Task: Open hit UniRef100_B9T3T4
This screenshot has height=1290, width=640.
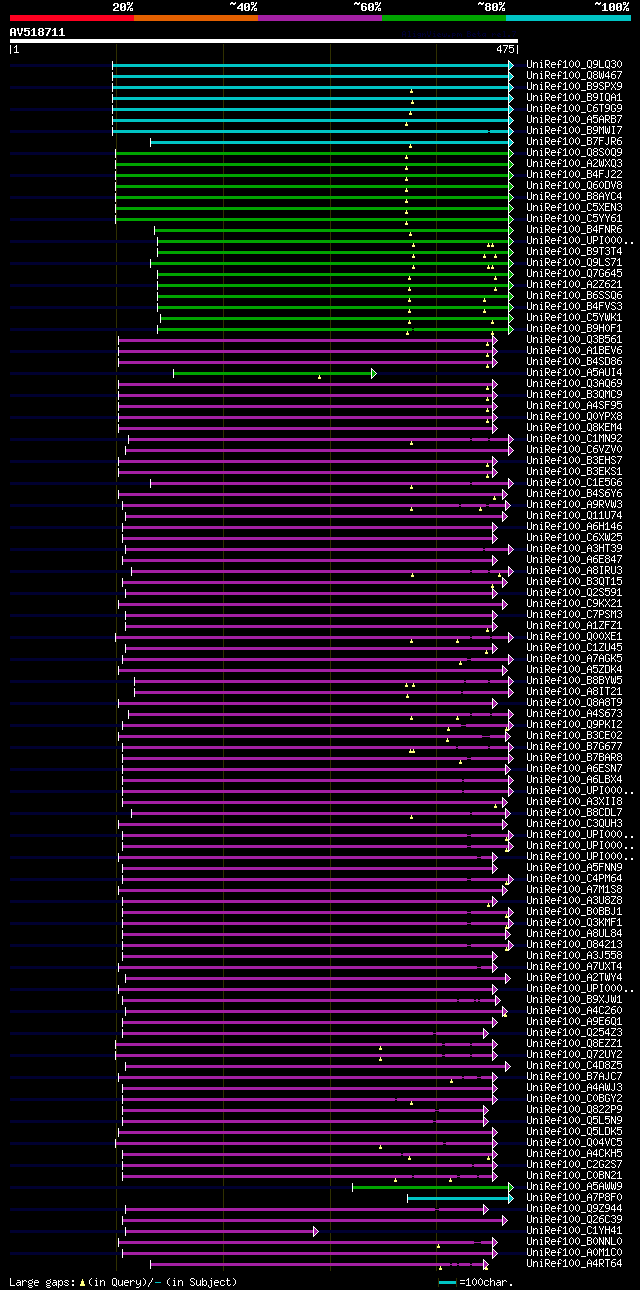Action: click(574, 252)
